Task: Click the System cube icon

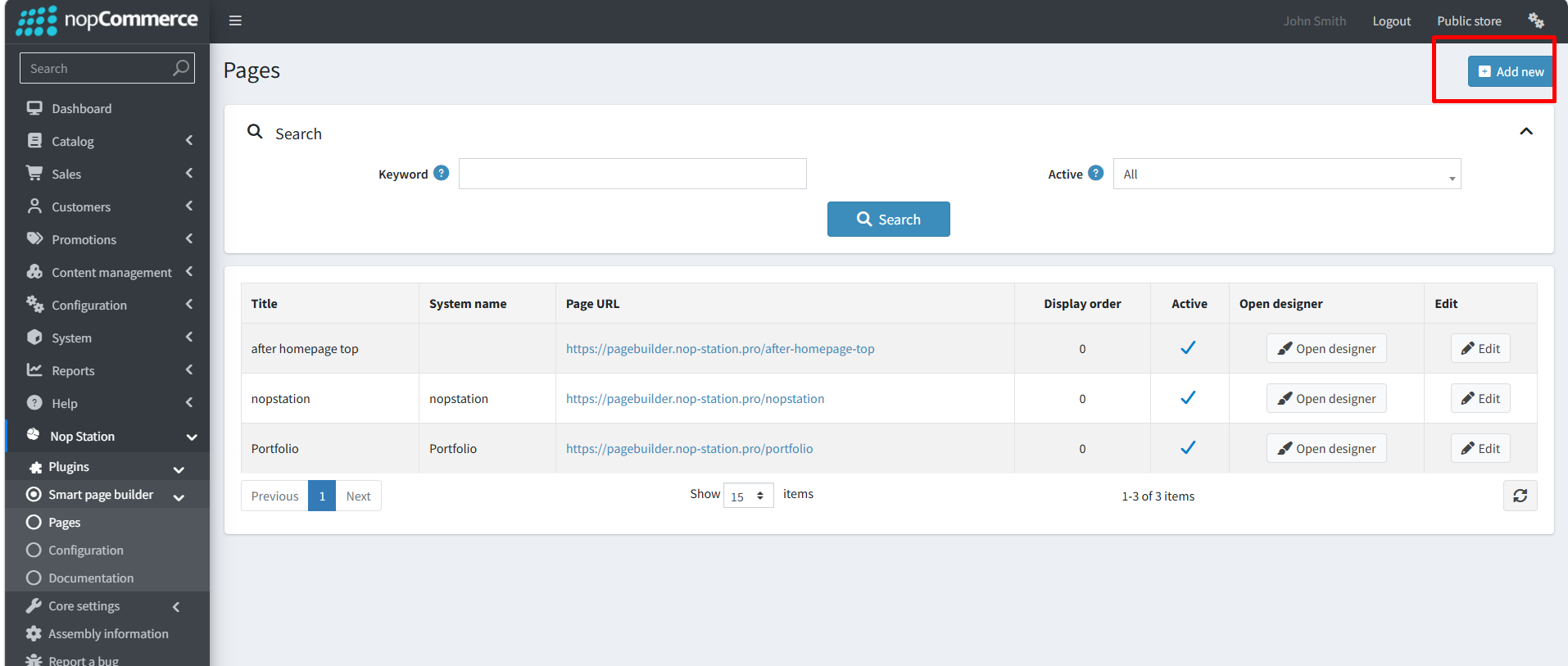Action: tap(34, 337)
